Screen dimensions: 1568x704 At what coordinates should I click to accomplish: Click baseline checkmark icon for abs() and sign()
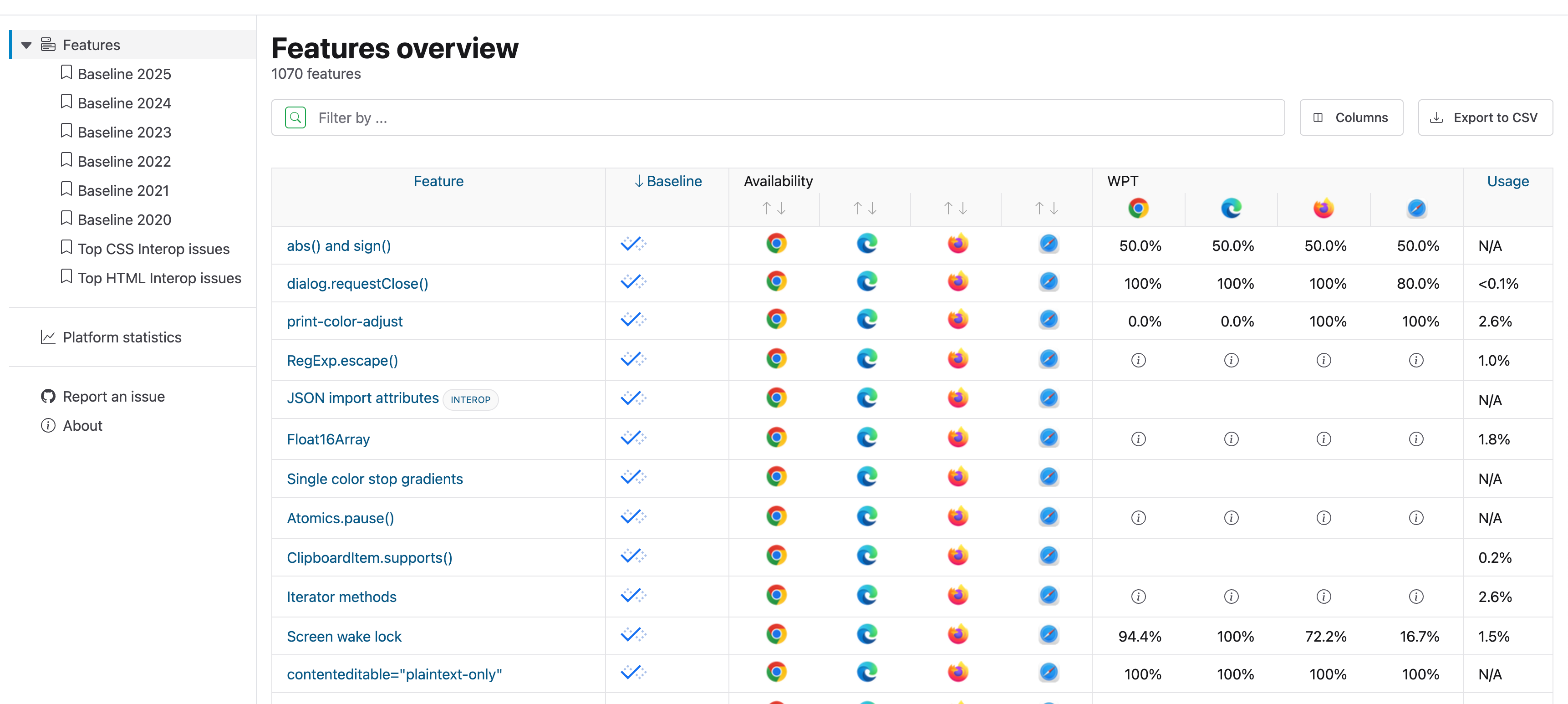coord(633,244)
